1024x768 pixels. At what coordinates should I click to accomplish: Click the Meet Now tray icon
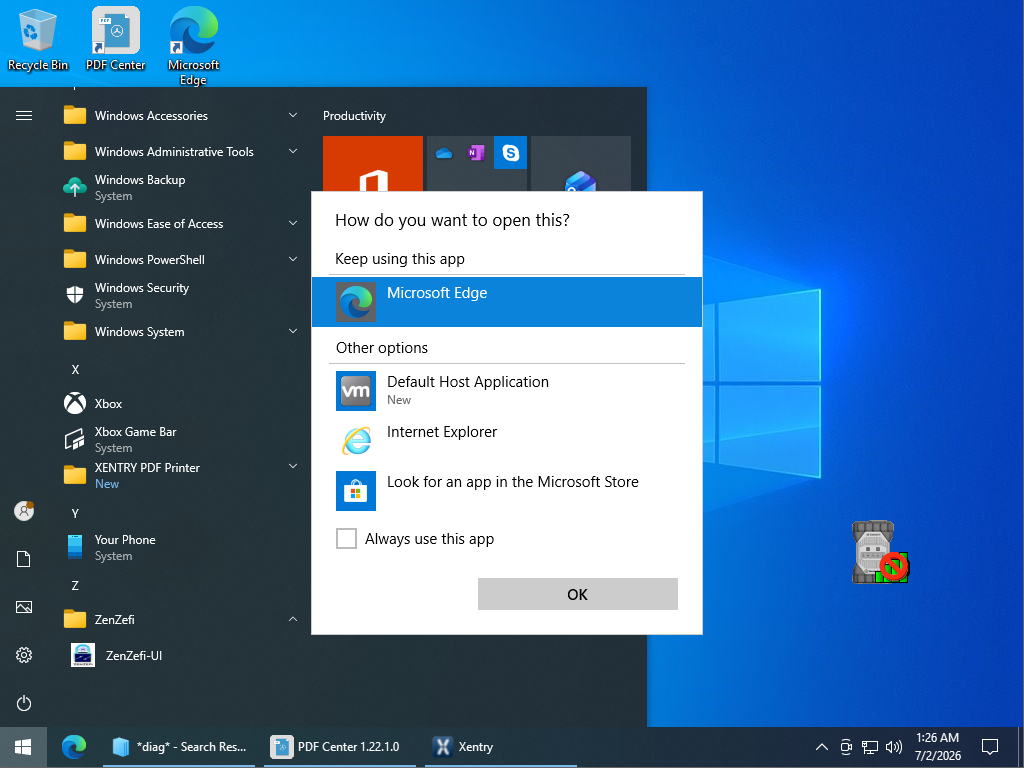pos(846,746)
